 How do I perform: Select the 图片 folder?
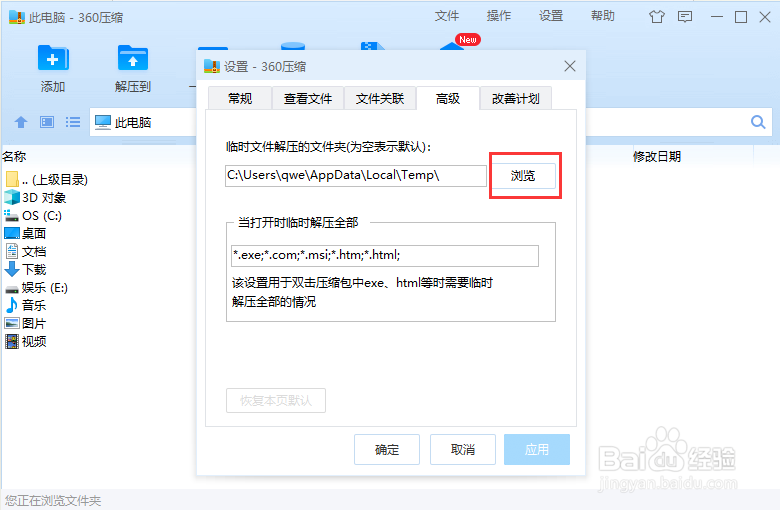point(25,323)
